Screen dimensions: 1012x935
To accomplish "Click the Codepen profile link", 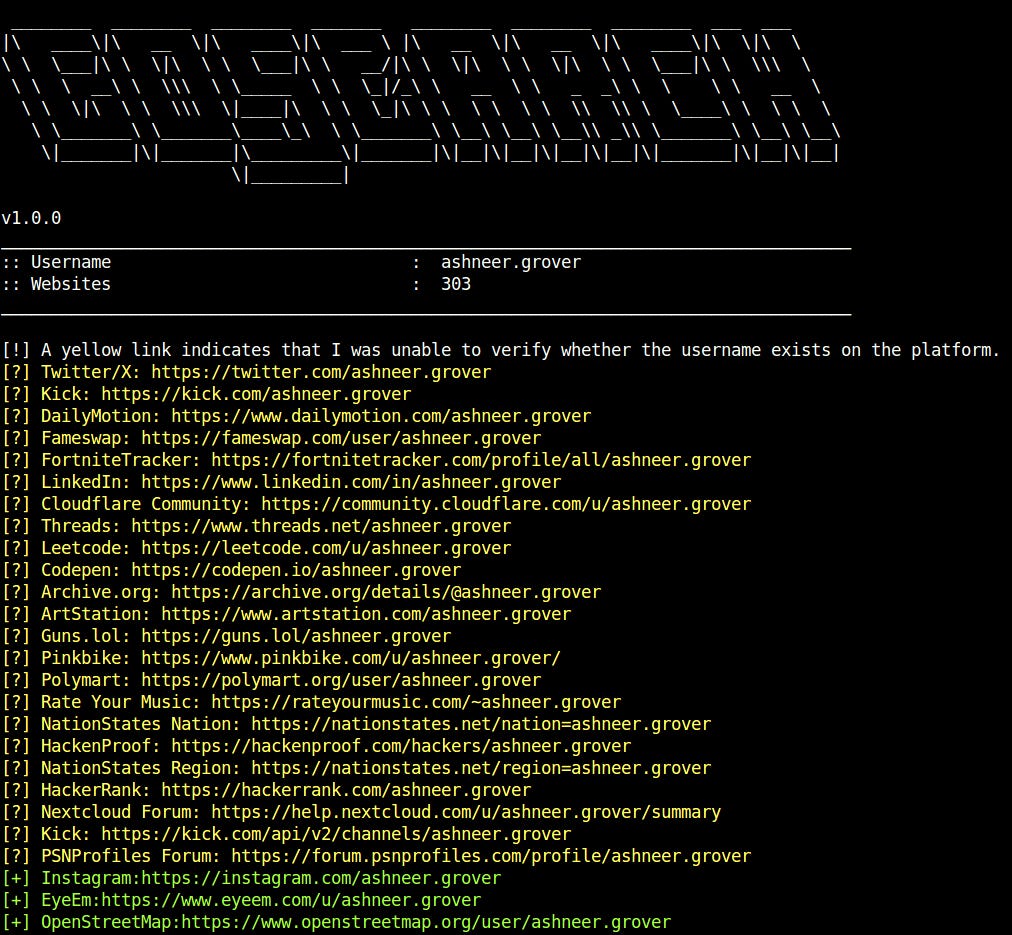I will (296, 570).
